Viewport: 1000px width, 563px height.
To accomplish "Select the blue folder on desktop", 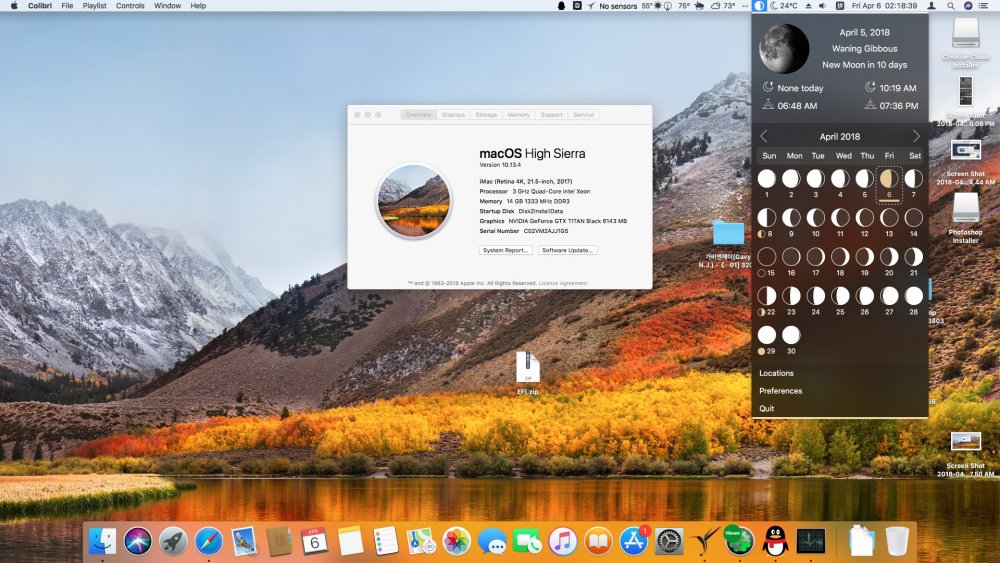I will 728,233.
